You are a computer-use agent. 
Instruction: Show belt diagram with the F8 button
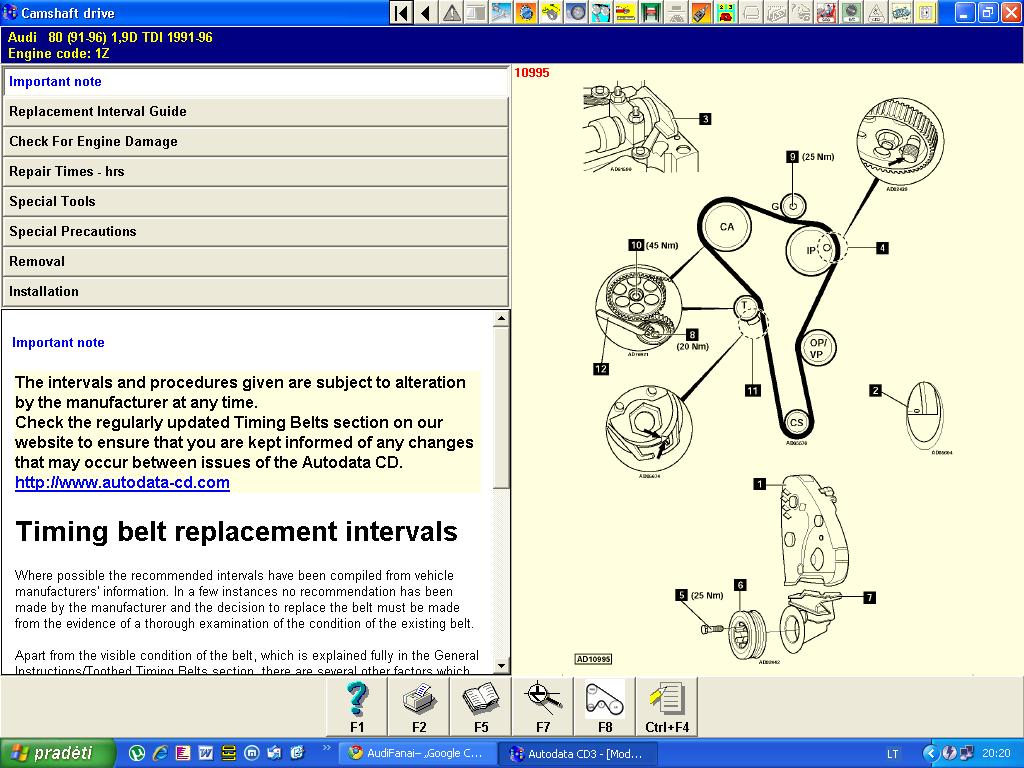(x=605, y=707)
